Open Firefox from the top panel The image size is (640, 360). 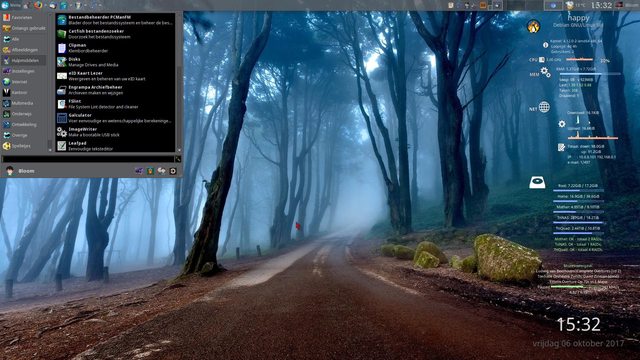coord(38,5)
